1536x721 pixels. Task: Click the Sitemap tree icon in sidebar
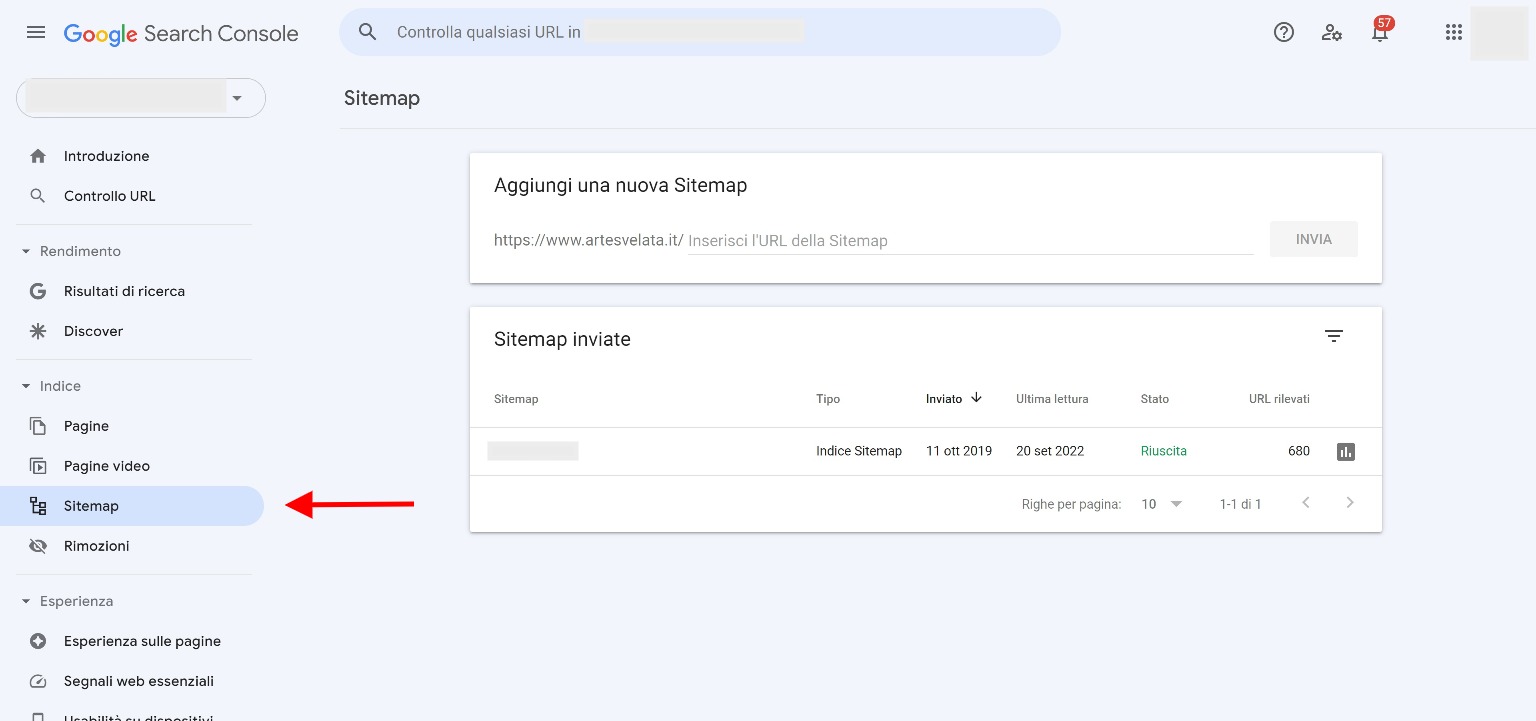pyautogui.click(x=38, y=506)
